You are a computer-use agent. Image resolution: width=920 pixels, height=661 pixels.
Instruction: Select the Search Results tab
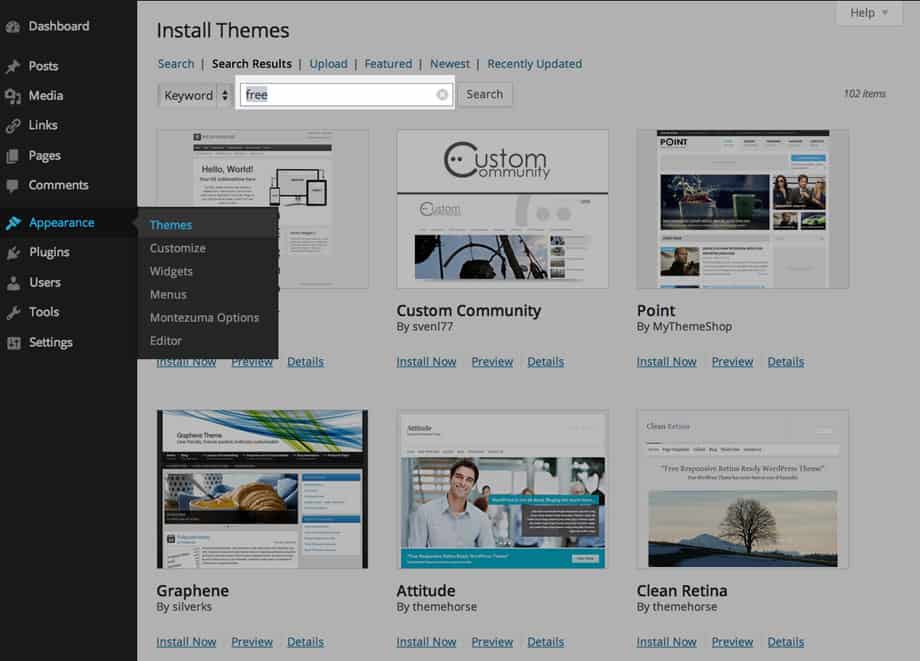[252, 64]
